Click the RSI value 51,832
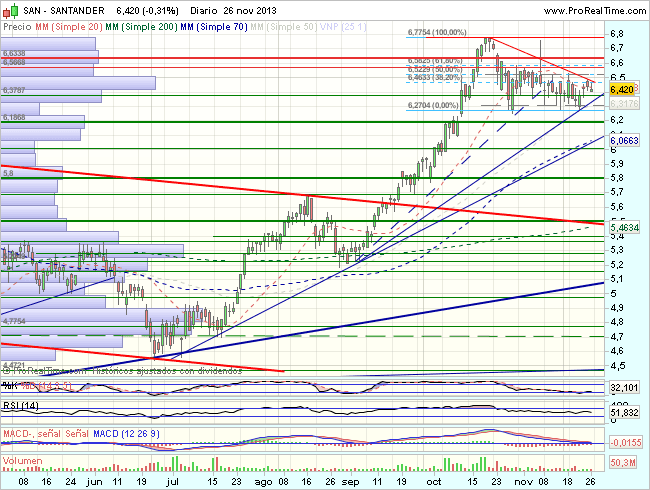 coord(624,412)
